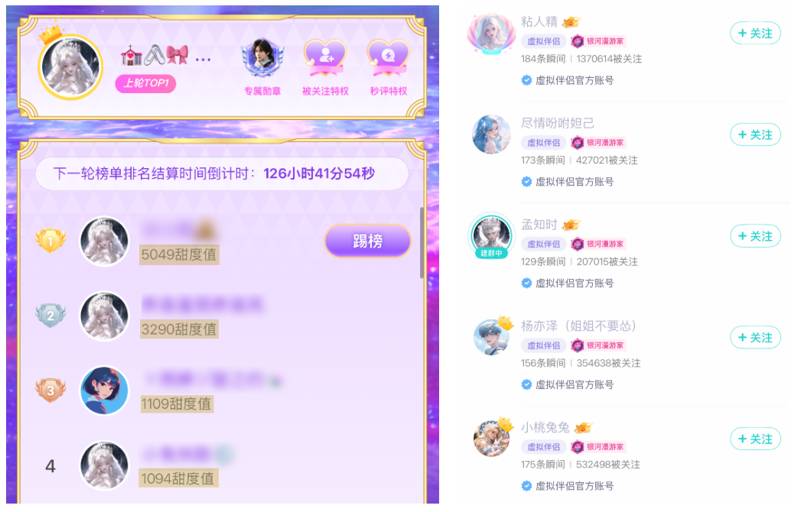Follow 孟知时 using the 关注 button
The height and width of the screenshot is (512, 800).
click(755, 236)
